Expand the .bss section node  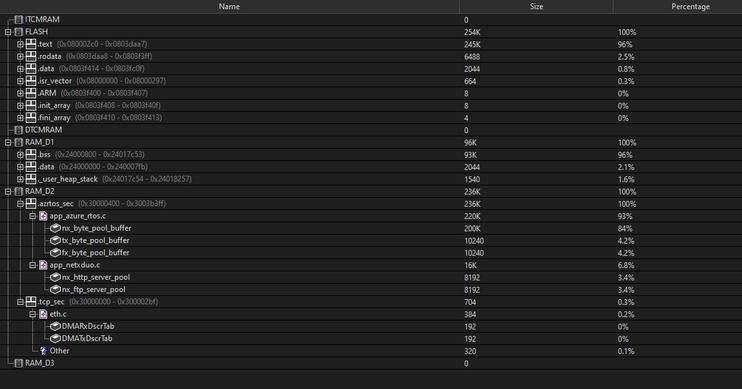tap(20, 155)
